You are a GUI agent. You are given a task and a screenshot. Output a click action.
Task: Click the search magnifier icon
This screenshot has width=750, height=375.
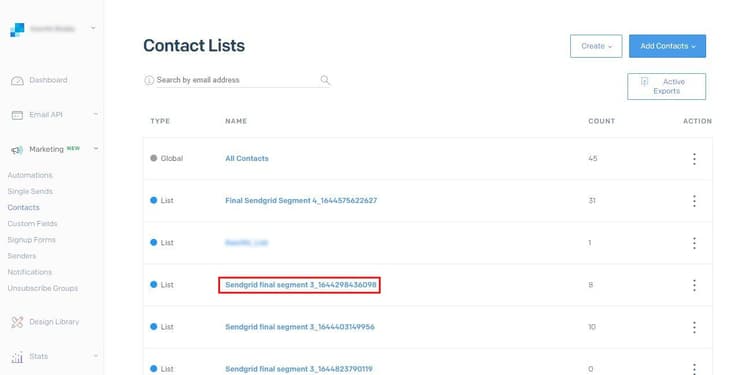click(325, 80)
